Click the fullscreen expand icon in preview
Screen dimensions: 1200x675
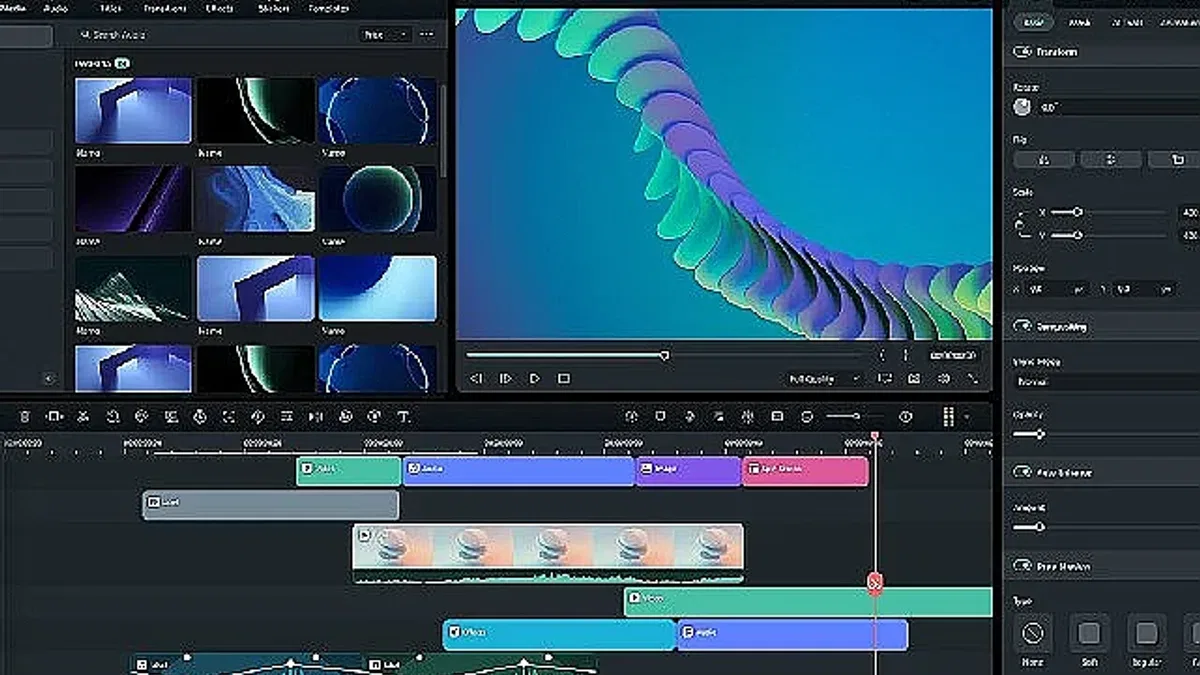click(x=972, y=378)
